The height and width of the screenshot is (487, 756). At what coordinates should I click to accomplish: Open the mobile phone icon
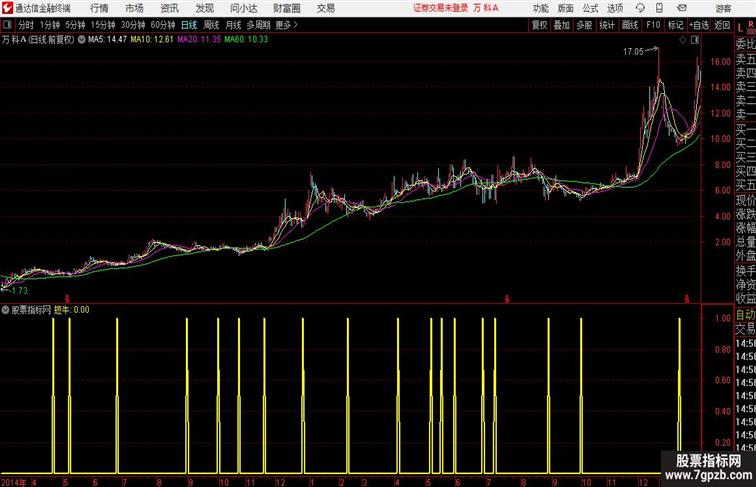click(659, 8)
